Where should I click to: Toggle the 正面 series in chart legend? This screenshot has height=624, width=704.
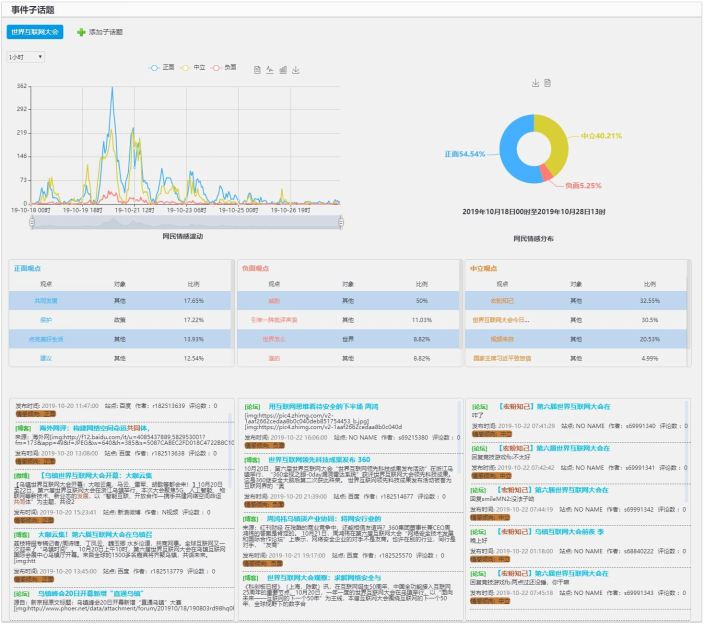pyautogui.click(x=162, y=67)
